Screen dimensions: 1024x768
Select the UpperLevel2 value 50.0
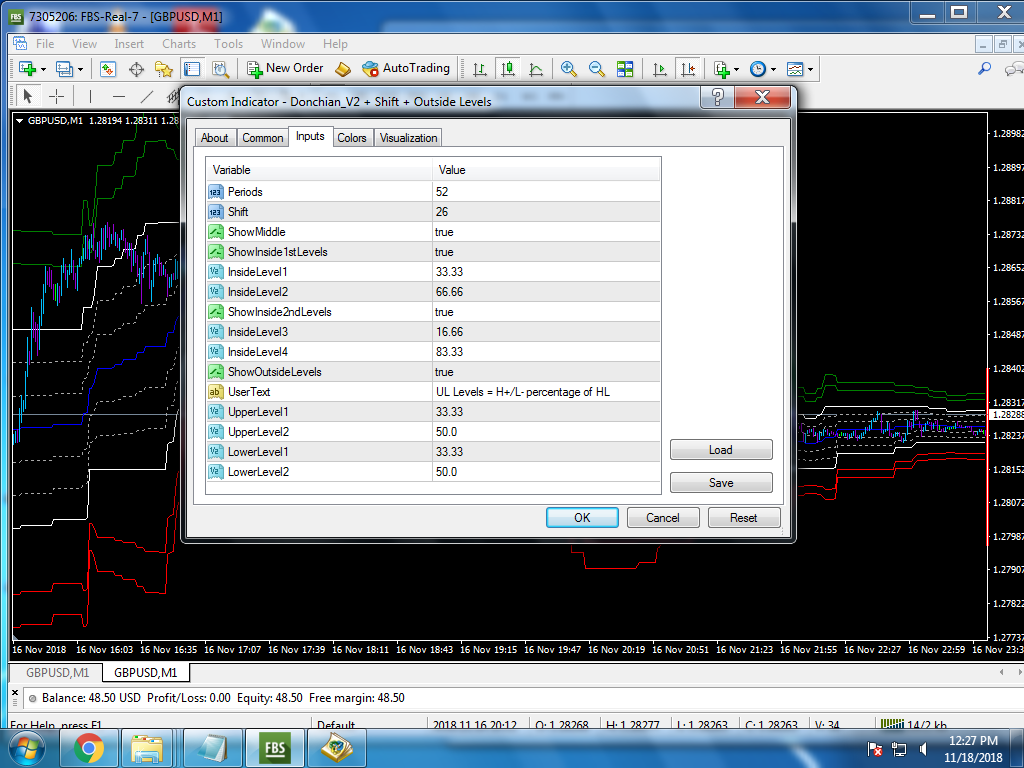click(547, 432)
